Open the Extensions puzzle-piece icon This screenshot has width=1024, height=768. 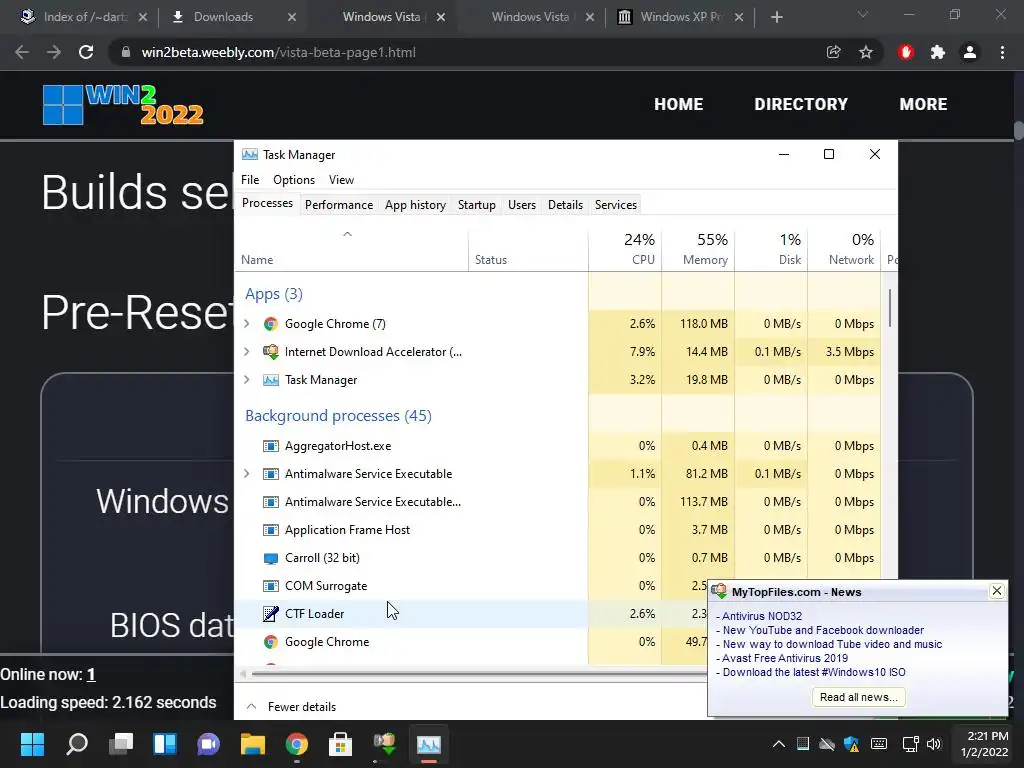pyautogui.click(x=938, y=52)
